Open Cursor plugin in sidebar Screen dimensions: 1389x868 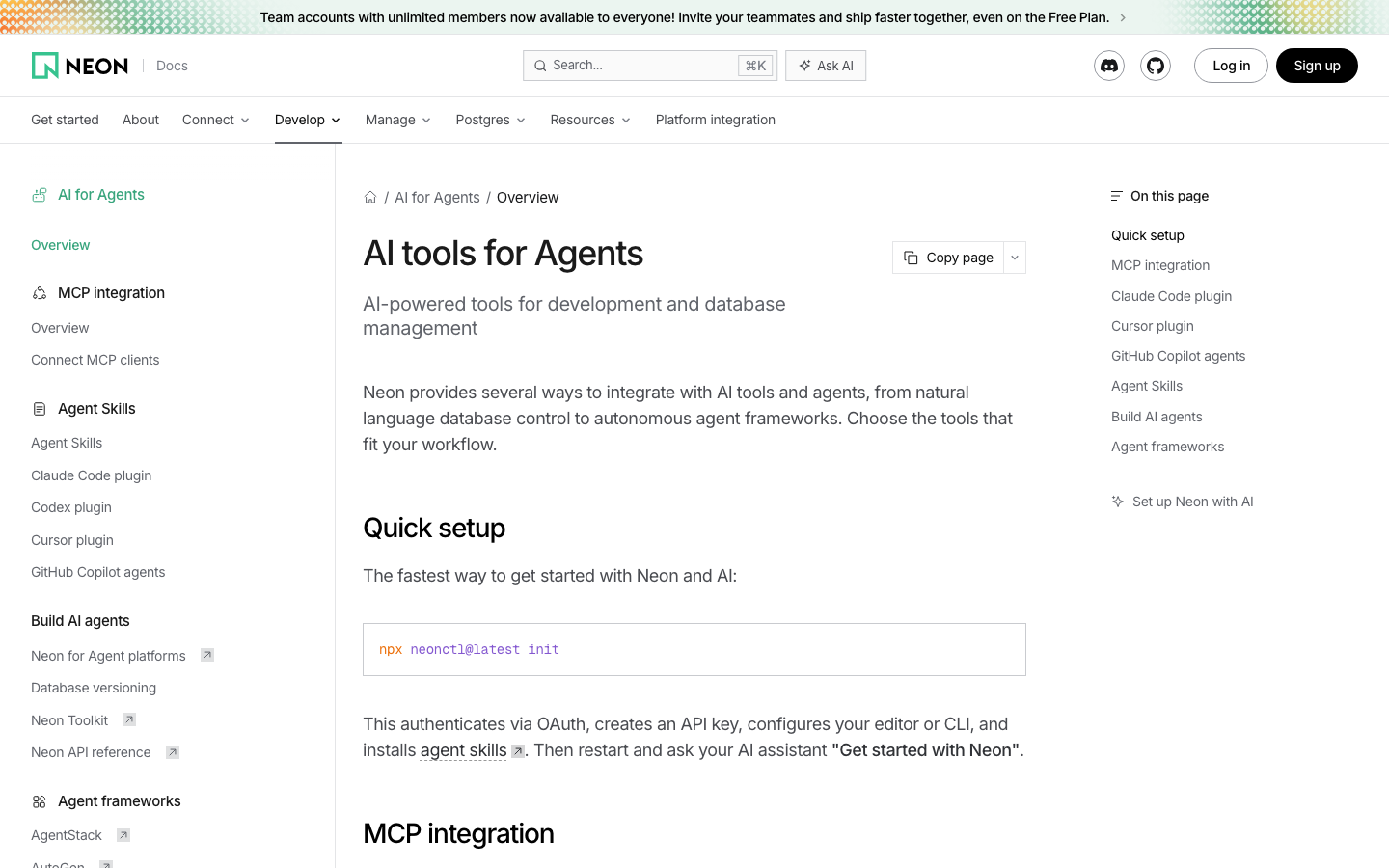(x=72, y=540)
